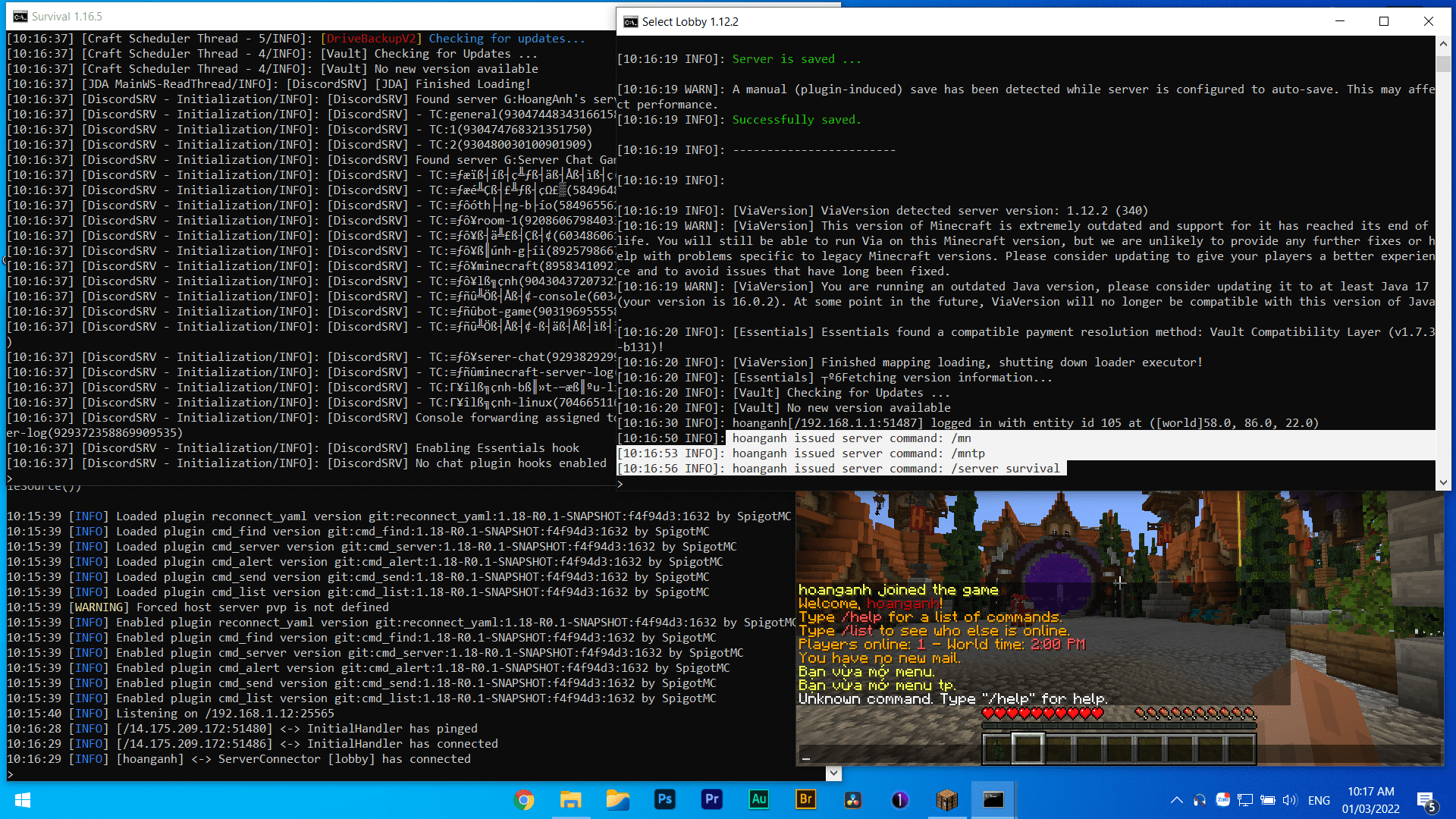This screenshot has height=819, width=1456.
Task: Open DaVinci Resolve from the taskbar
Action: point(853,800)
